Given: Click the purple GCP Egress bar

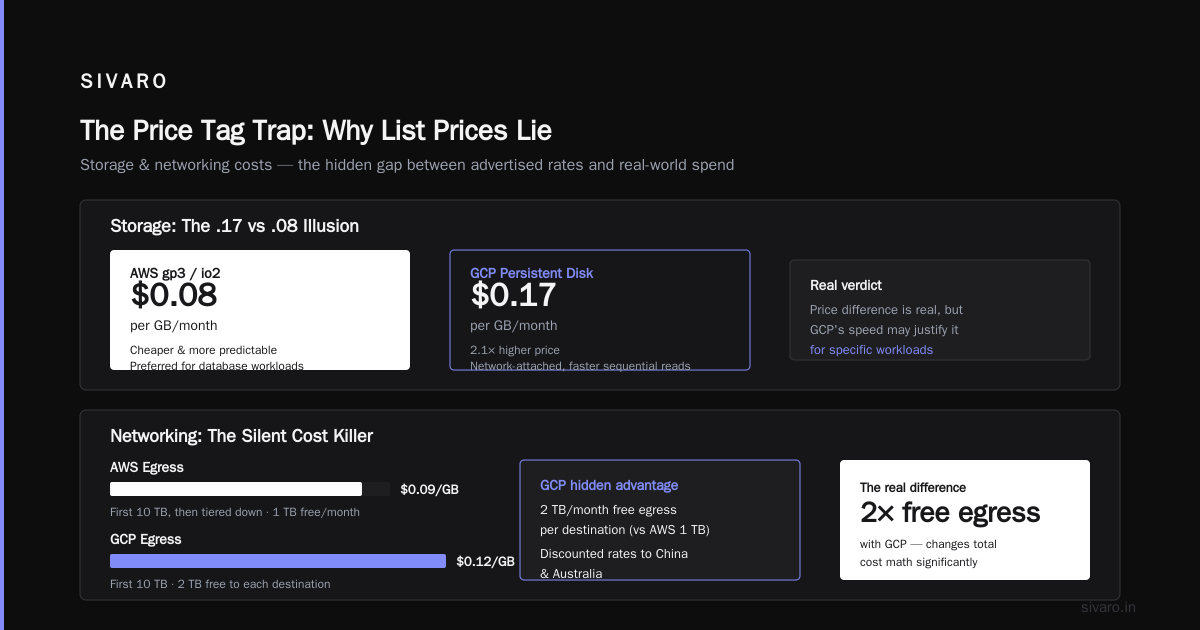Looking at the screenshot, I should (278, 561).
